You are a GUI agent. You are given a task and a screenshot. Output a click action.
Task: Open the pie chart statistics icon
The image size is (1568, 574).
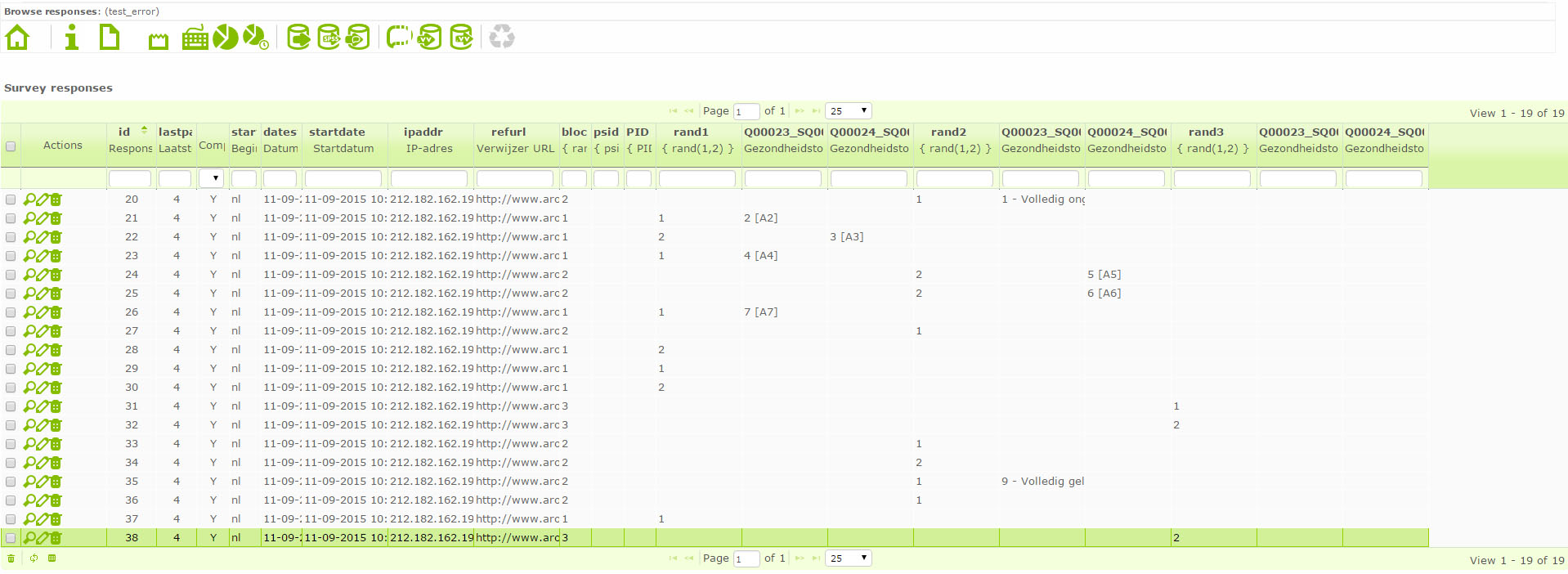click(x=226, y=38)
